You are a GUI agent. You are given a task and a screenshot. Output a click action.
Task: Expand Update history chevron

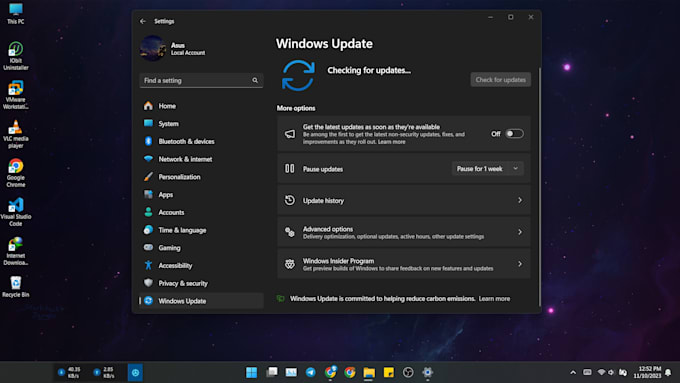coord(520,200)
